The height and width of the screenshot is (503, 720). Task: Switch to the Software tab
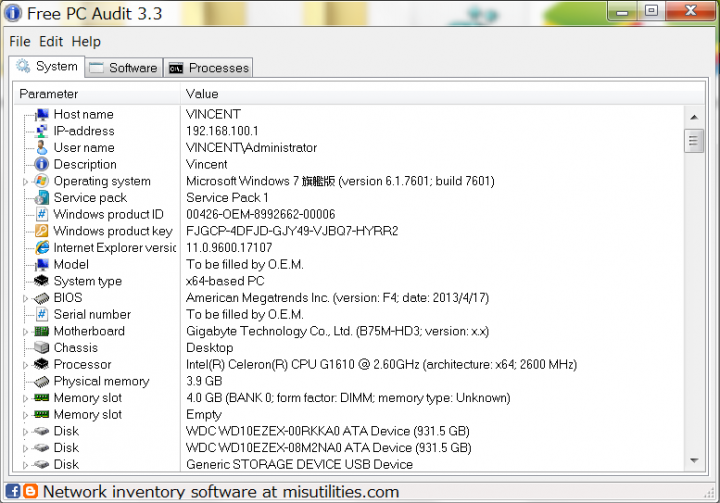coord(124,68)
